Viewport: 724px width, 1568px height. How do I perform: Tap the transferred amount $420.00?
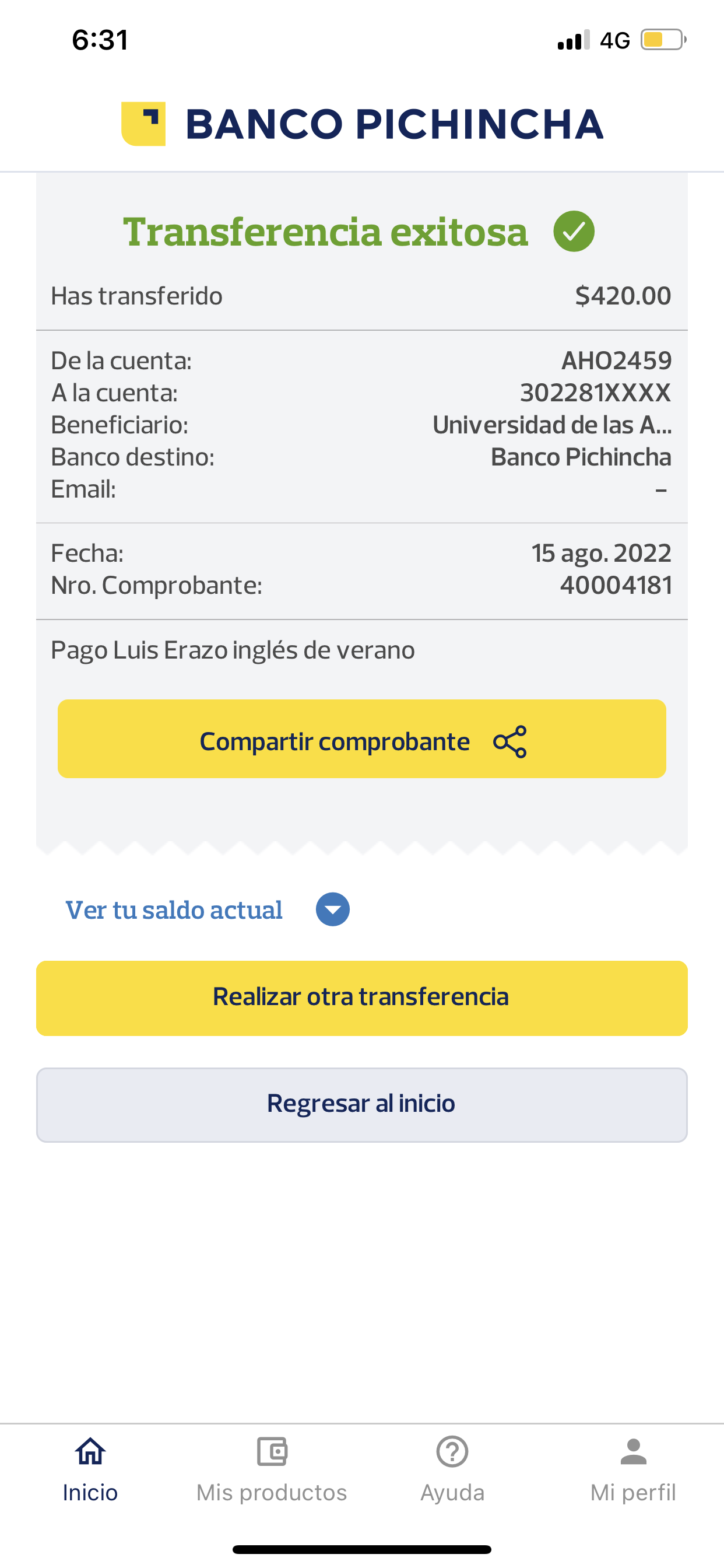click(x=623, y=296)
